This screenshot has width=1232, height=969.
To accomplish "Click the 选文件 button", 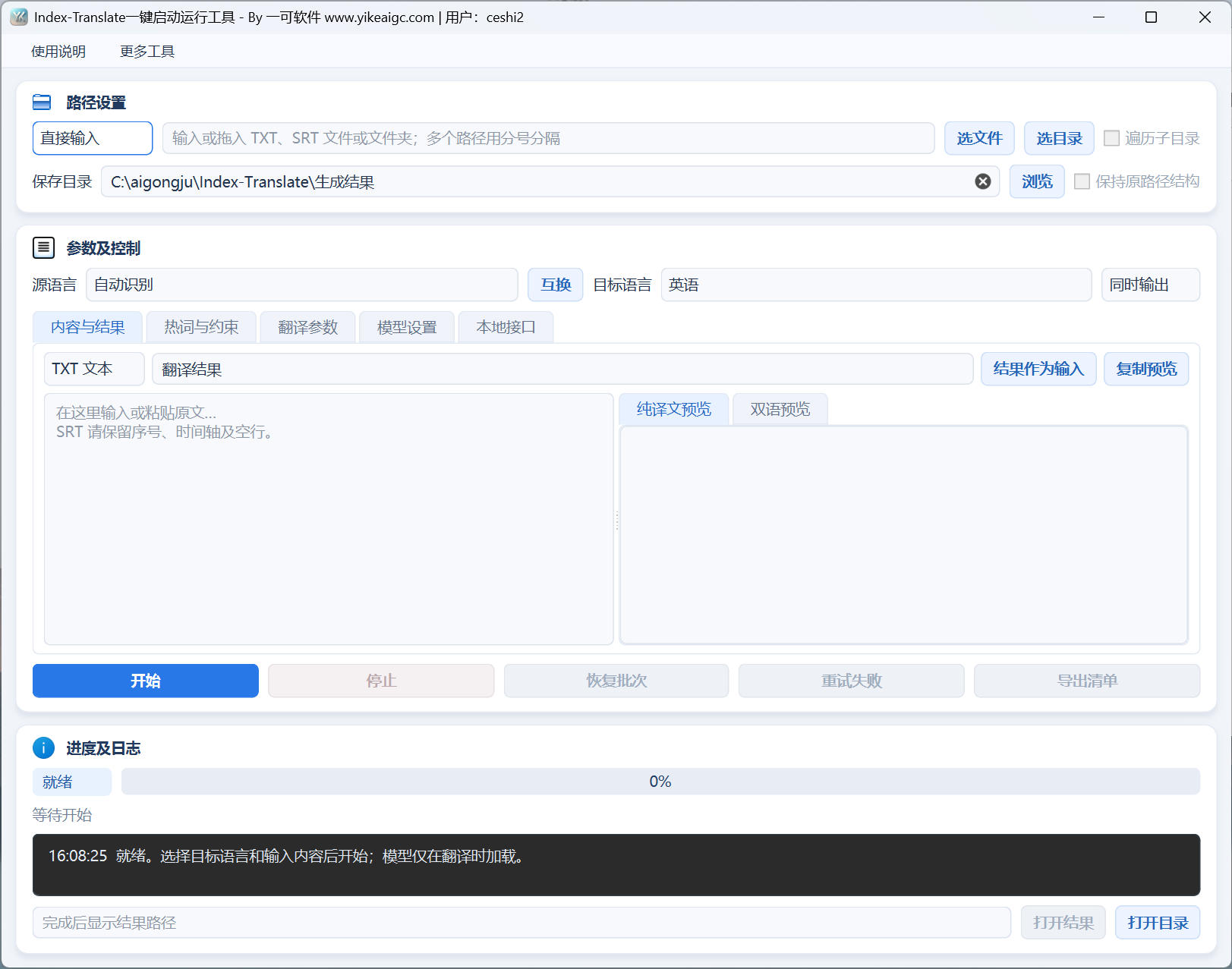I will point(979,138).
